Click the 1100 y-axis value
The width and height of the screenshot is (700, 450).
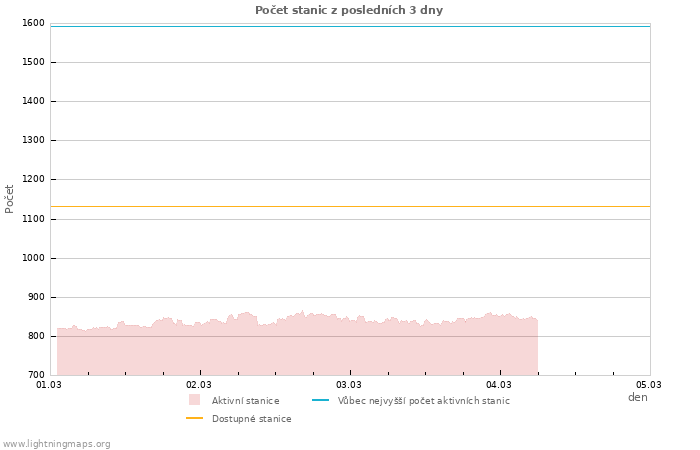tap(33, 219)
